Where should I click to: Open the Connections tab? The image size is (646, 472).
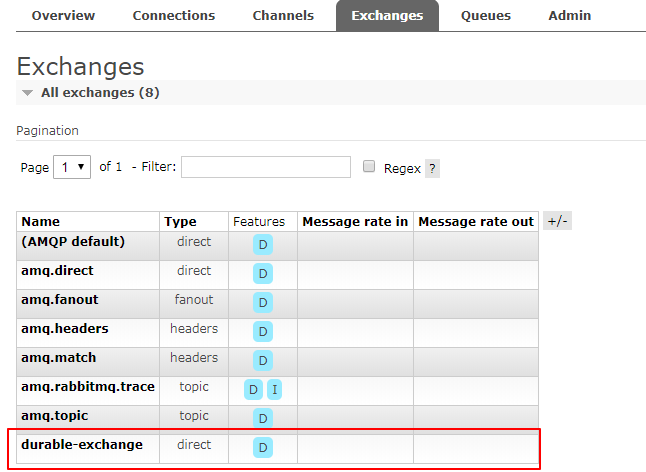pyautogui.click(x=174, y=16)
